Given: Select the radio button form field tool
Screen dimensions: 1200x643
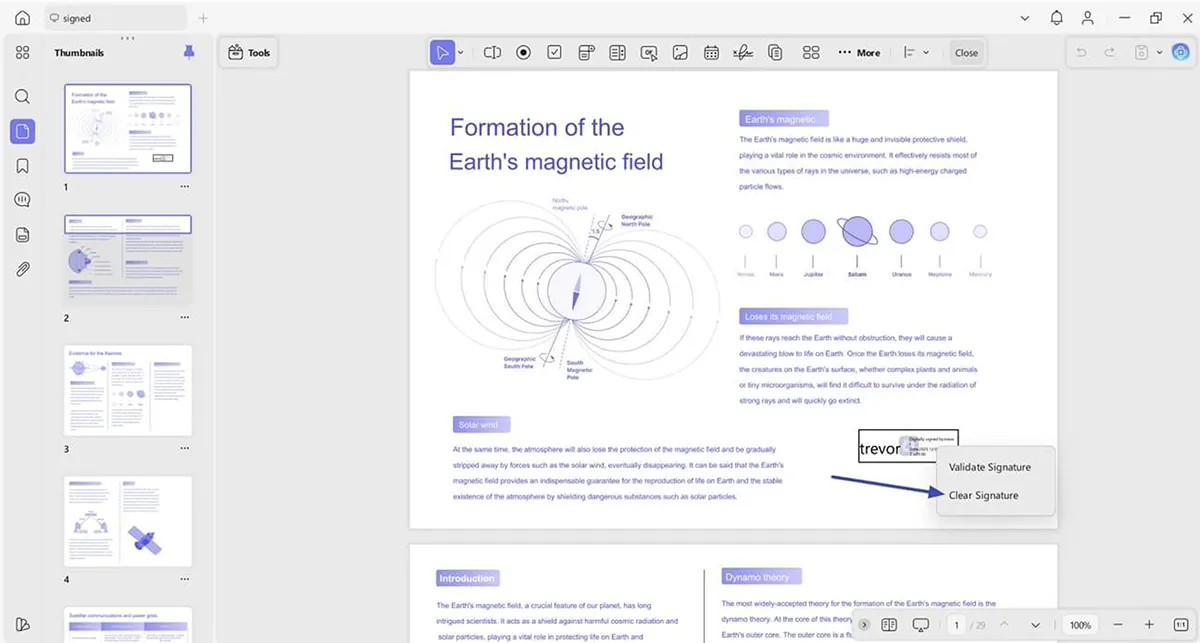Looking at the screenshot, I should click(523, 53).
